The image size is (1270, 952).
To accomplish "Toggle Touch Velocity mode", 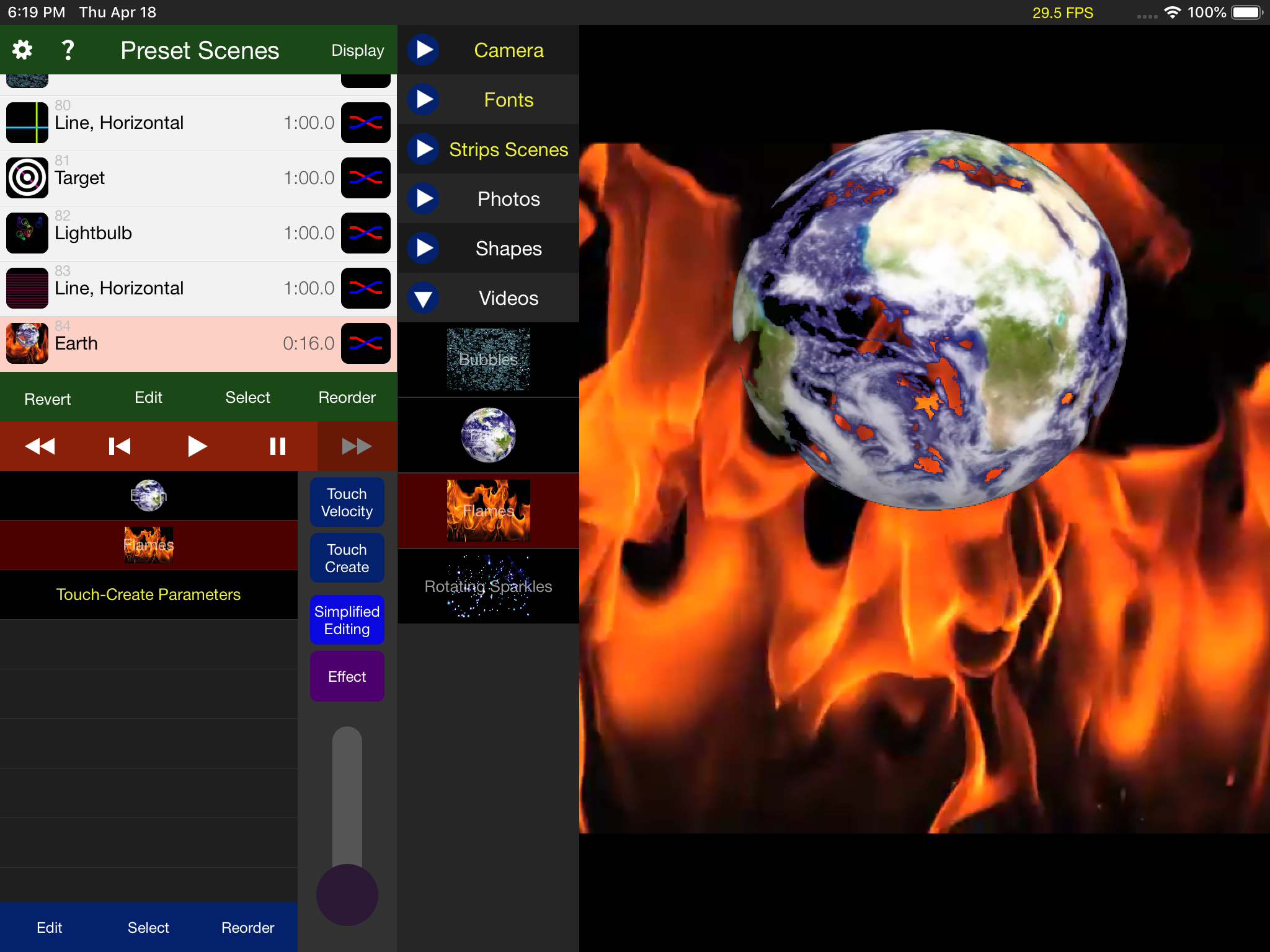I will 347,502.
